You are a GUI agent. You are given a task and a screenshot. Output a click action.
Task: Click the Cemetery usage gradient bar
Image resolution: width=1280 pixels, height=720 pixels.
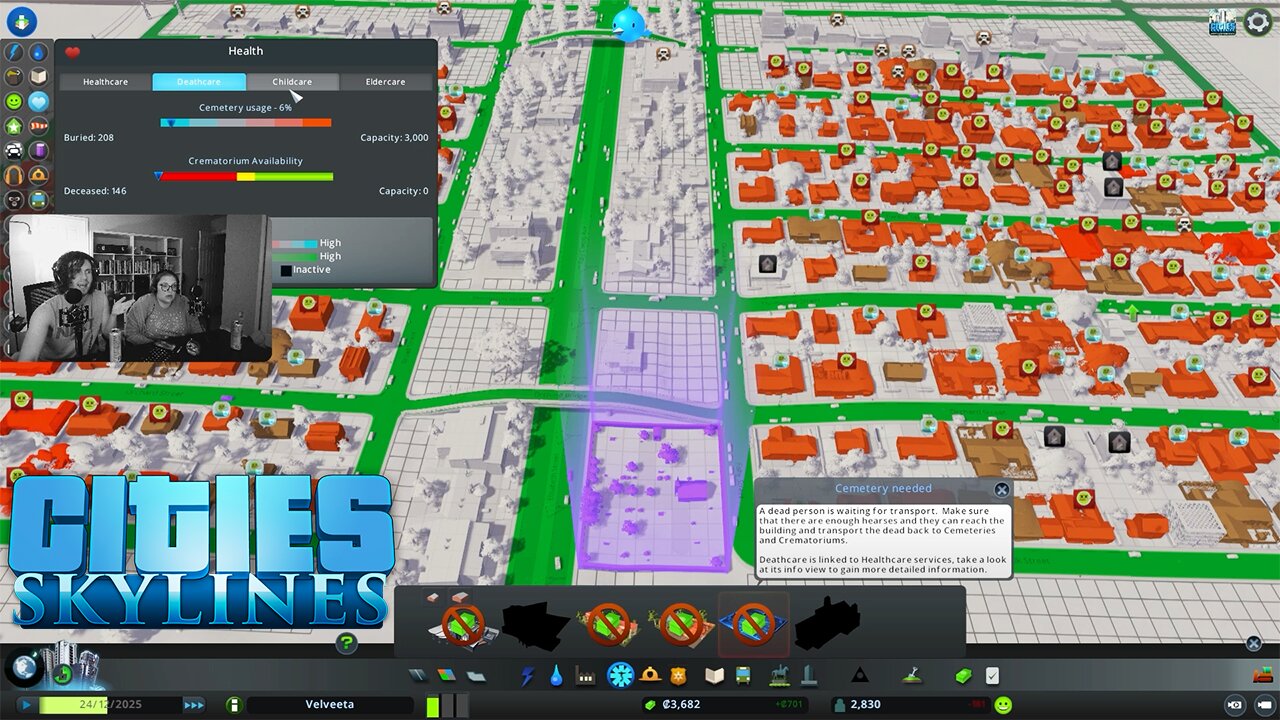point(246,123)
